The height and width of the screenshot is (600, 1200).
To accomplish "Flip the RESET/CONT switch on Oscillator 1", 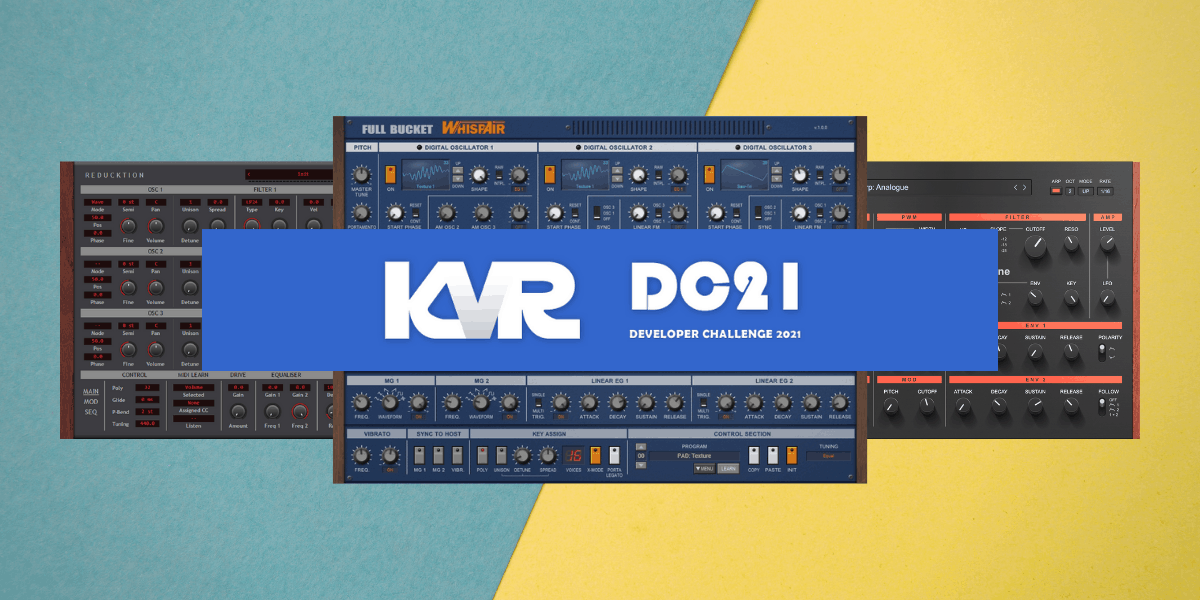I will click(416, 213).
